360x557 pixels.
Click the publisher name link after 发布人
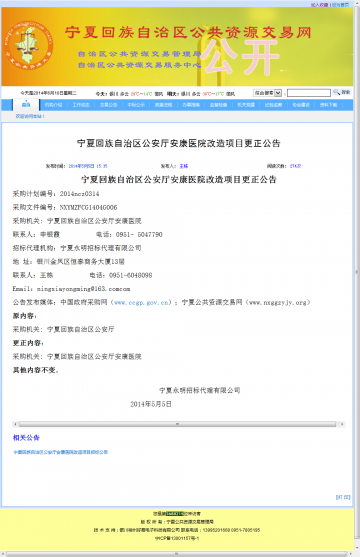point(184,166)
